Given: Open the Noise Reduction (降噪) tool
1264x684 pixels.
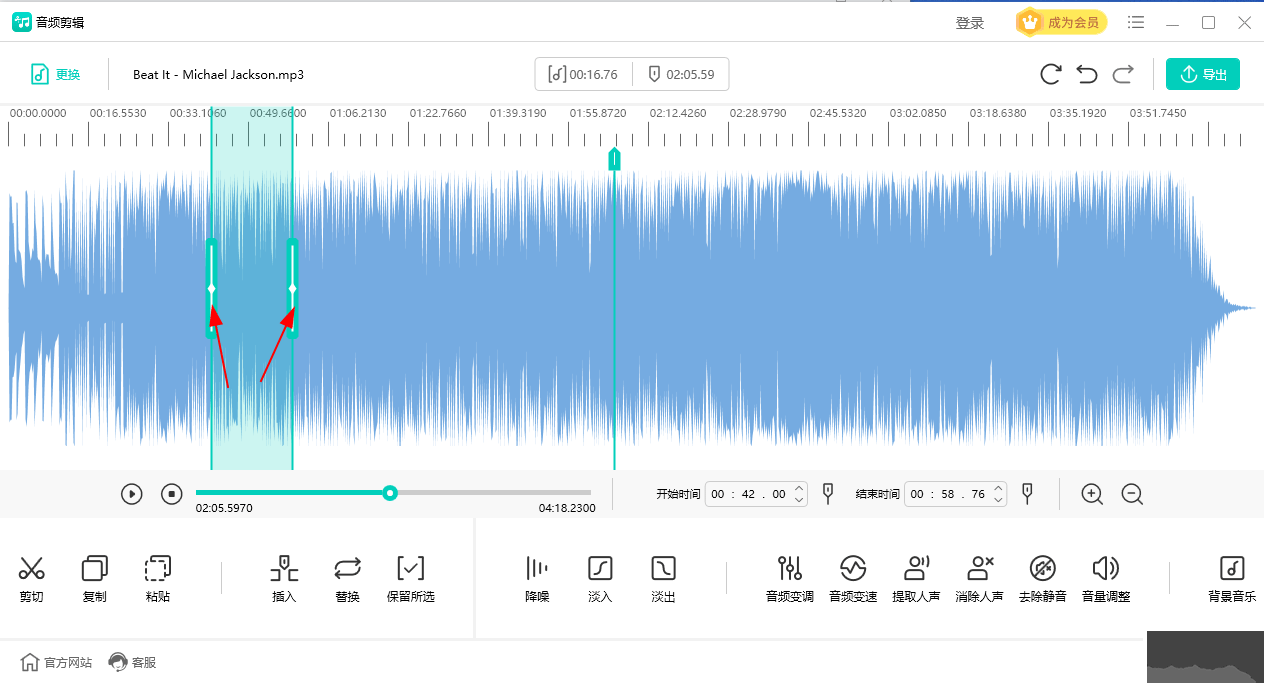Looking at the screenshot, I should pyautogui.click(x=538, y=570).
